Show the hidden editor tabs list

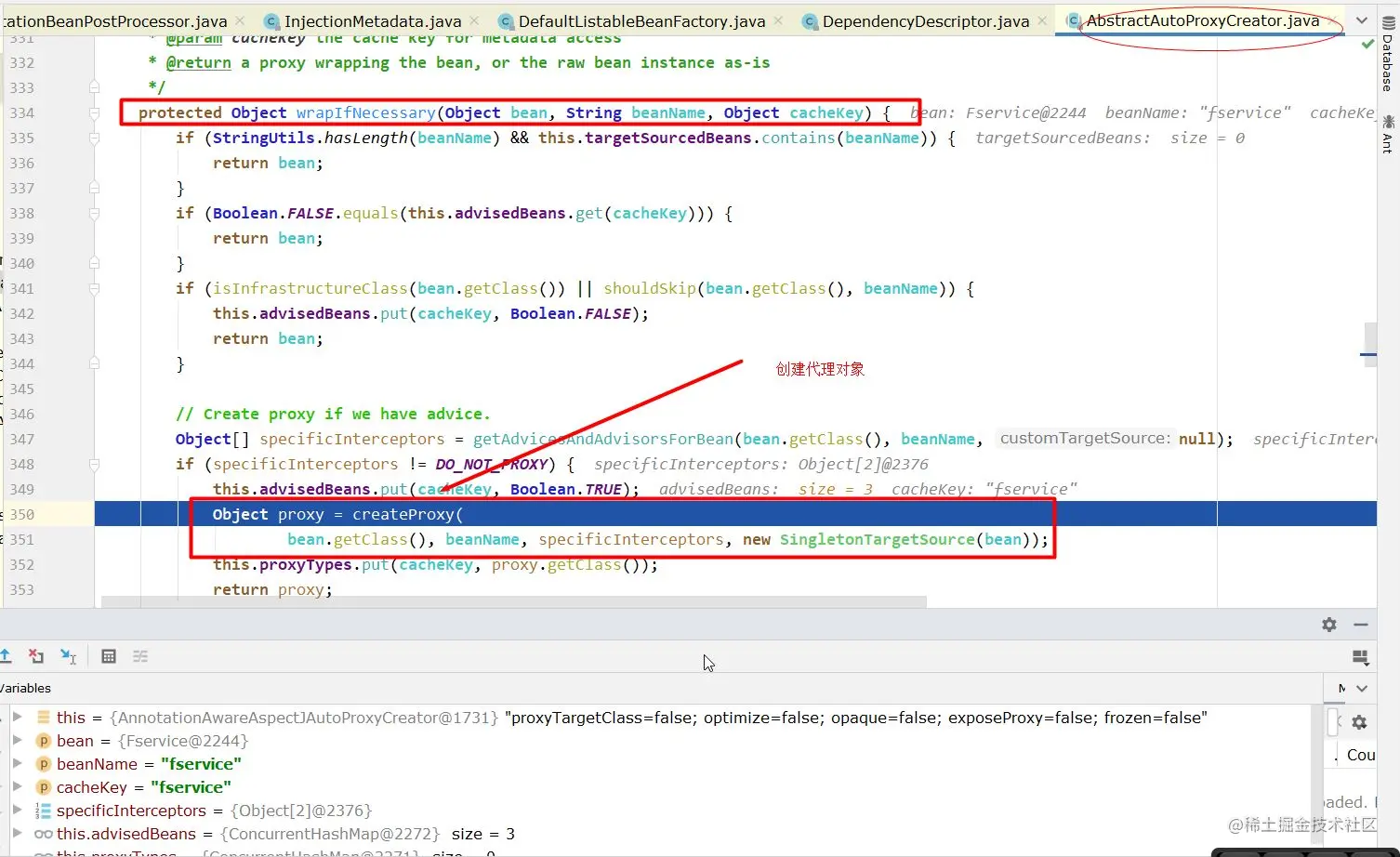[x=1362, y=20]
